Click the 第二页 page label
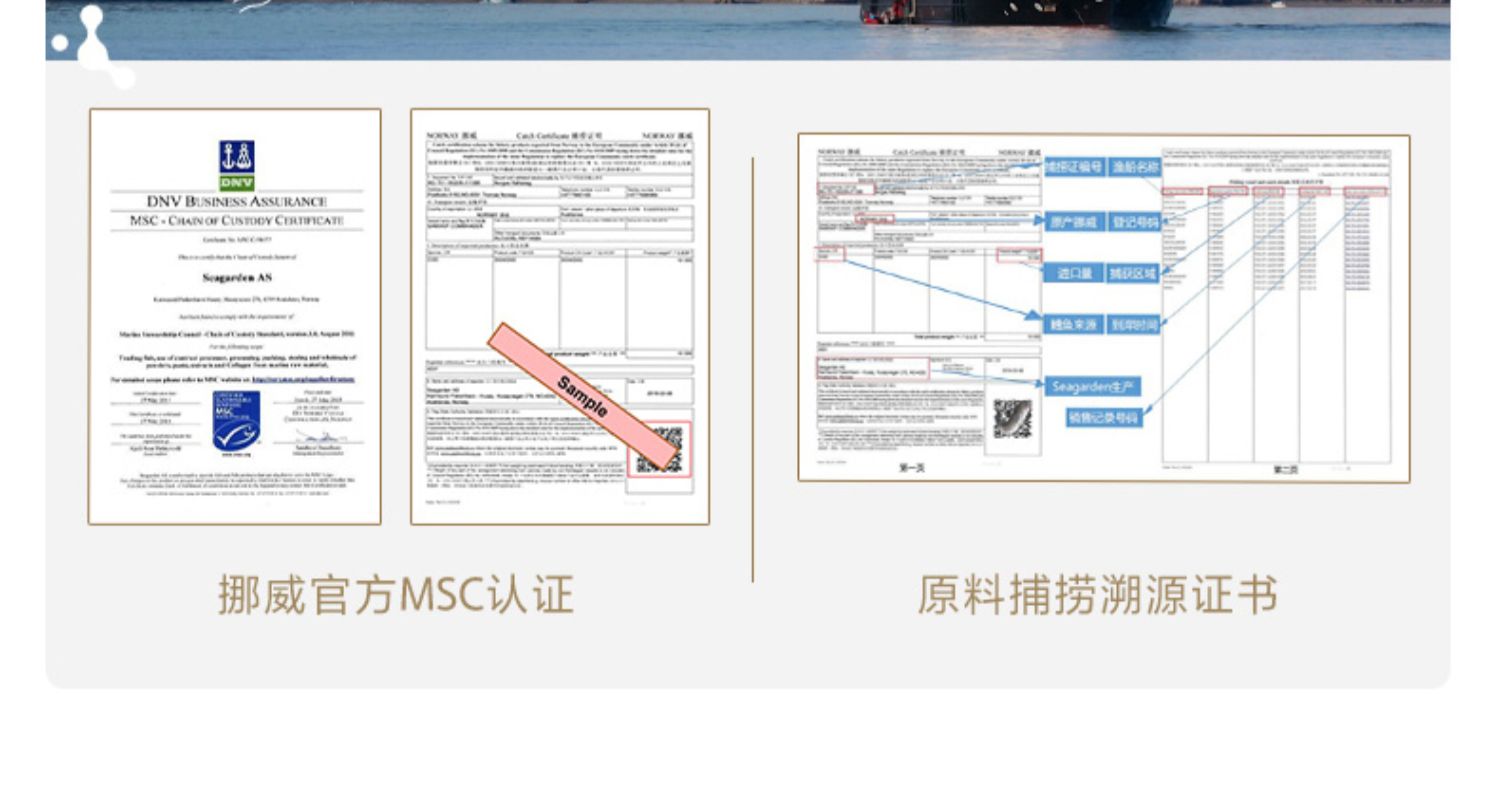This screenshot has width=1500, height=798. pyautogui.click(x=1285, y=470)
